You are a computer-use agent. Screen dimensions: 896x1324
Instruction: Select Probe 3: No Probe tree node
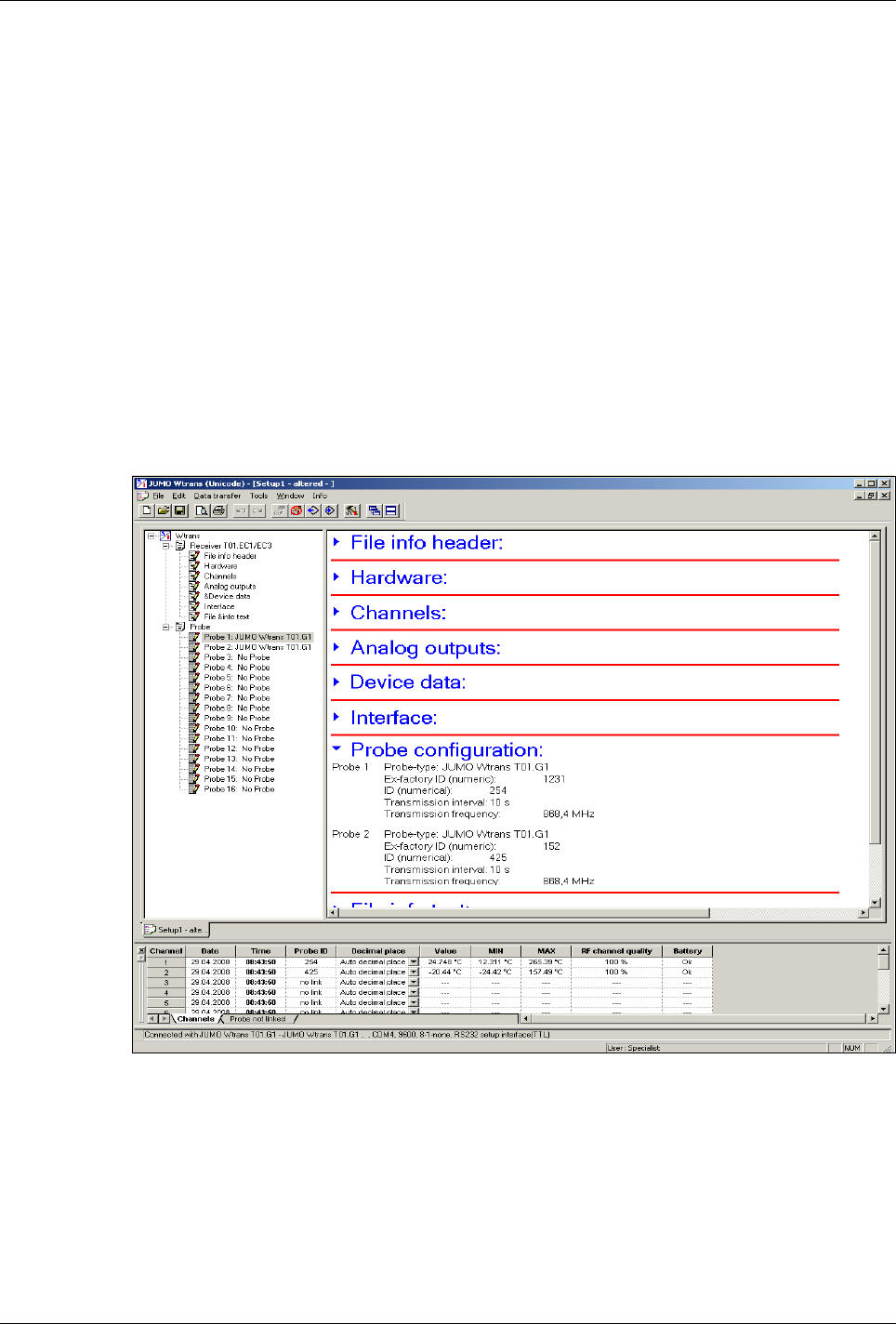pos(237,657)
